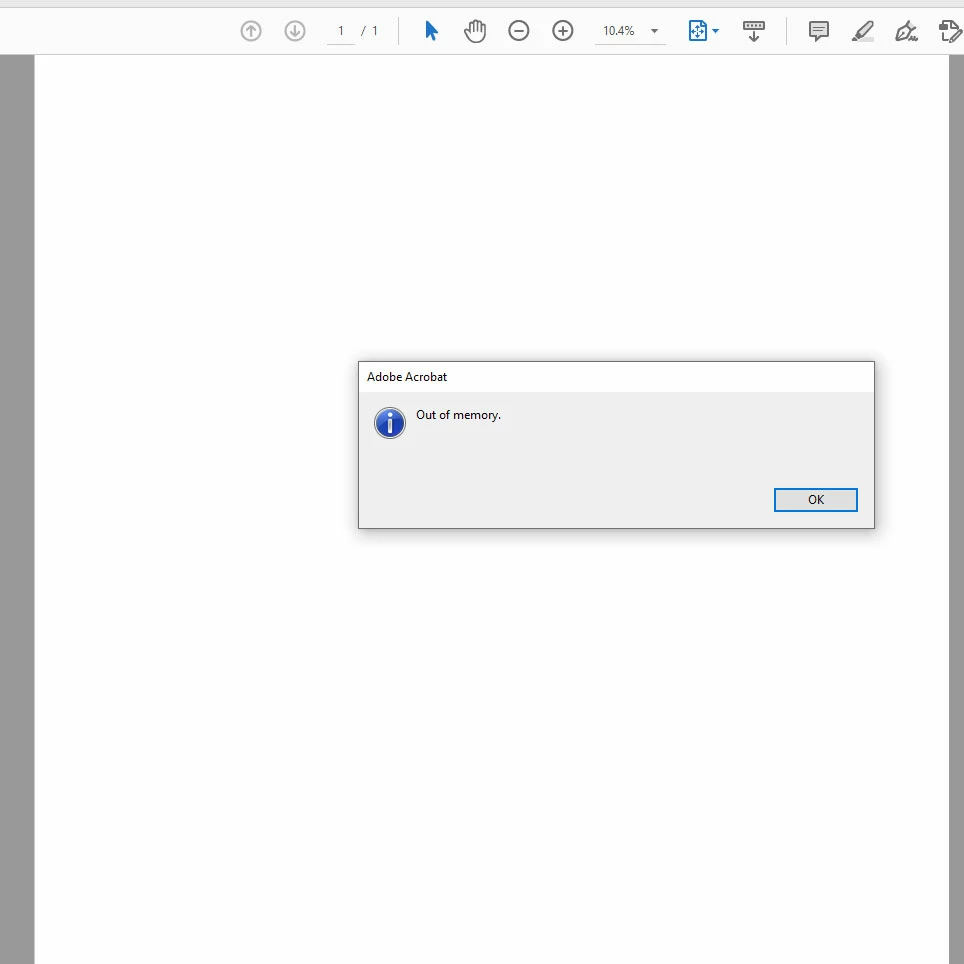Viewport: 964px width, 964px height.
Task: Go to next page arrow icon
Action: 295,31
